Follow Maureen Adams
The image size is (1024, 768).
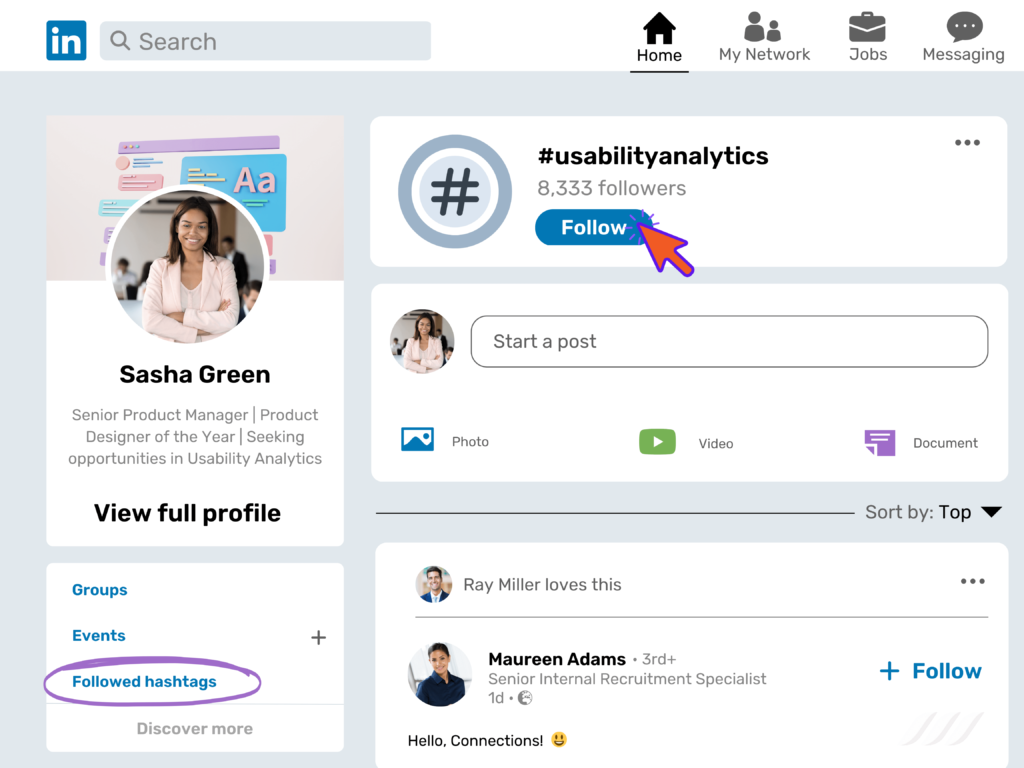tap(929, 671)
